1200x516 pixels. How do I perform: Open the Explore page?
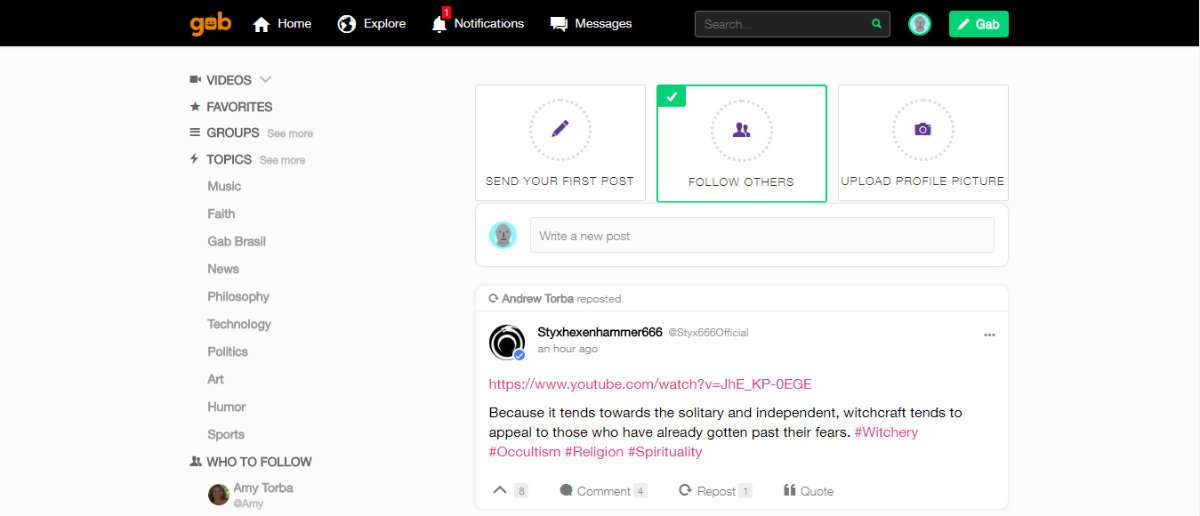point(372,23)
